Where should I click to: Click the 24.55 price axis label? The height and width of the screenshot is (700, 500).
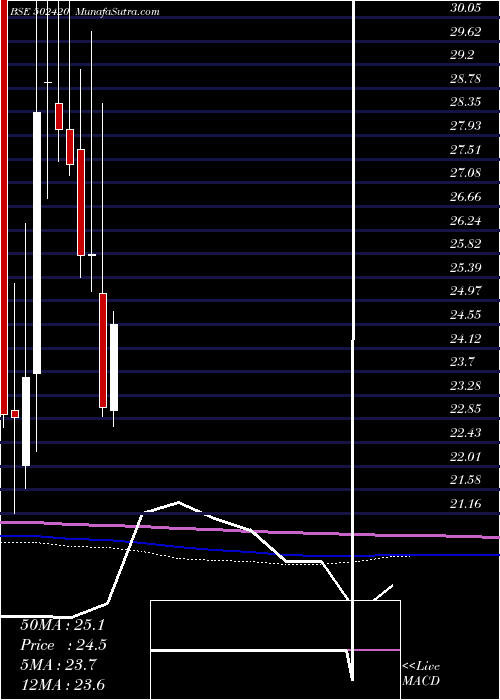pyautogui.click(x=465, y=315)
